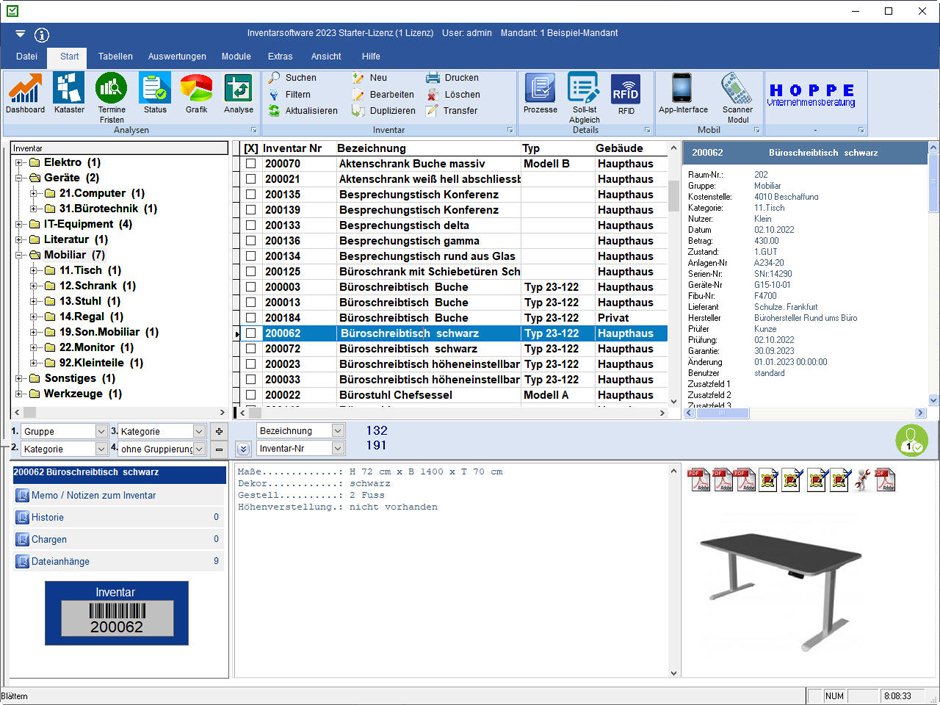The image size is (940, 705).
Task: Open the Bezeichnung sort dropdown
Action: 337,431
